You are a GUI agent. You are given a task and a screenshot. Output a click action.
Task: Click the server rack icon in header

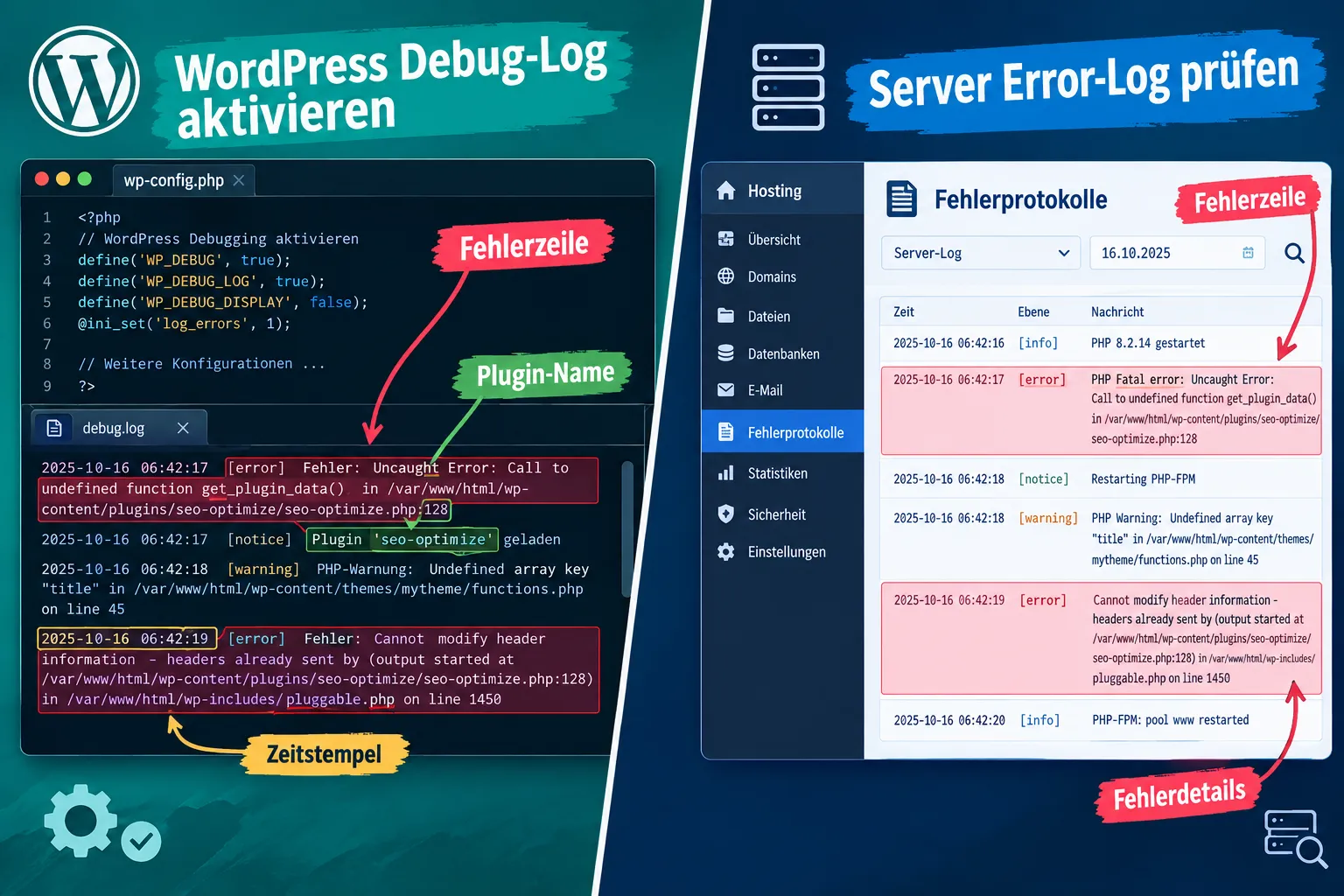coord(788,87)
